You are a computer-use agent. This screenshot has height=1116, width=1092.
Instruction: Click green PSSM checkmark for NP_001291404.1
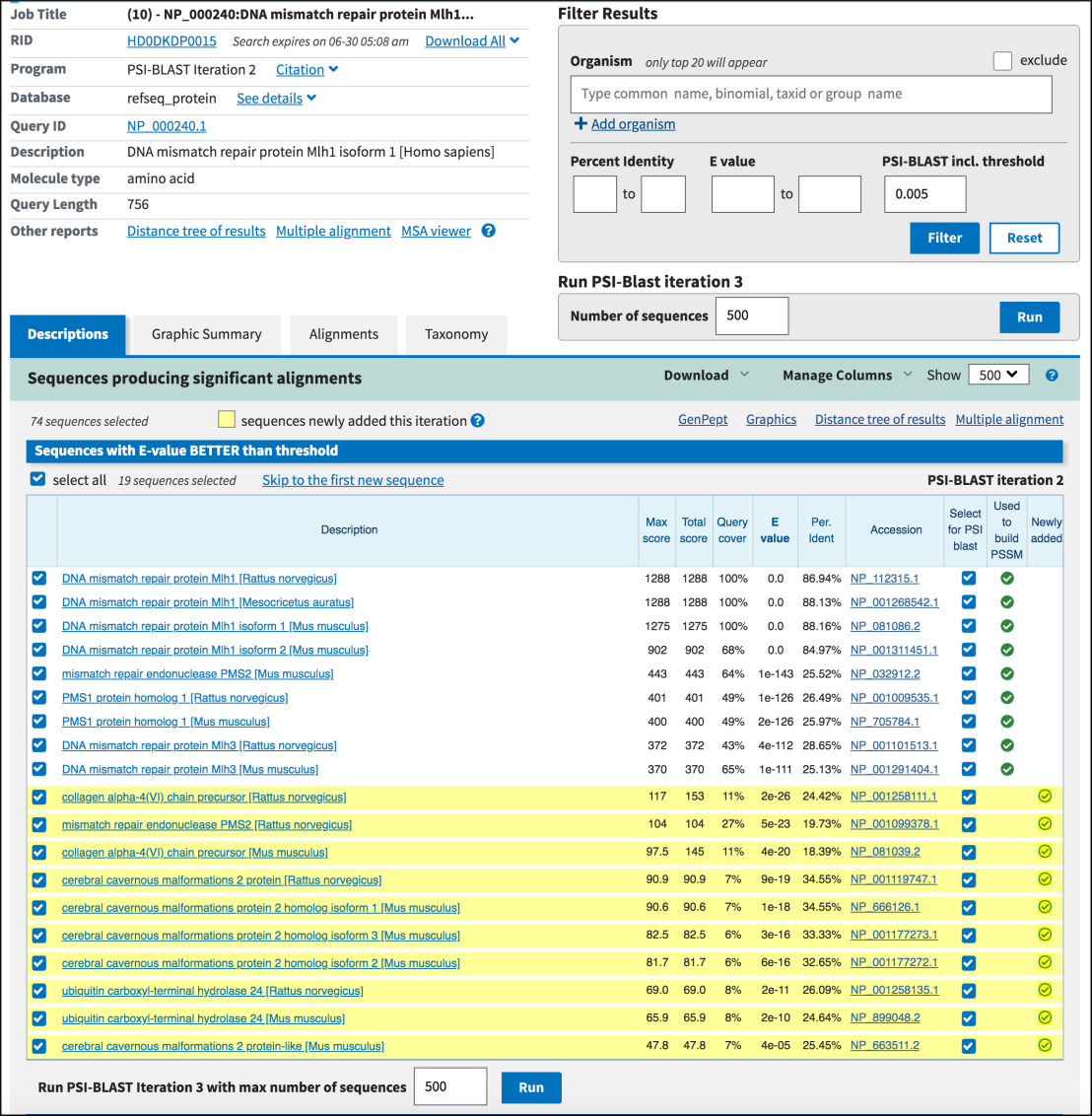(1006, 769)
